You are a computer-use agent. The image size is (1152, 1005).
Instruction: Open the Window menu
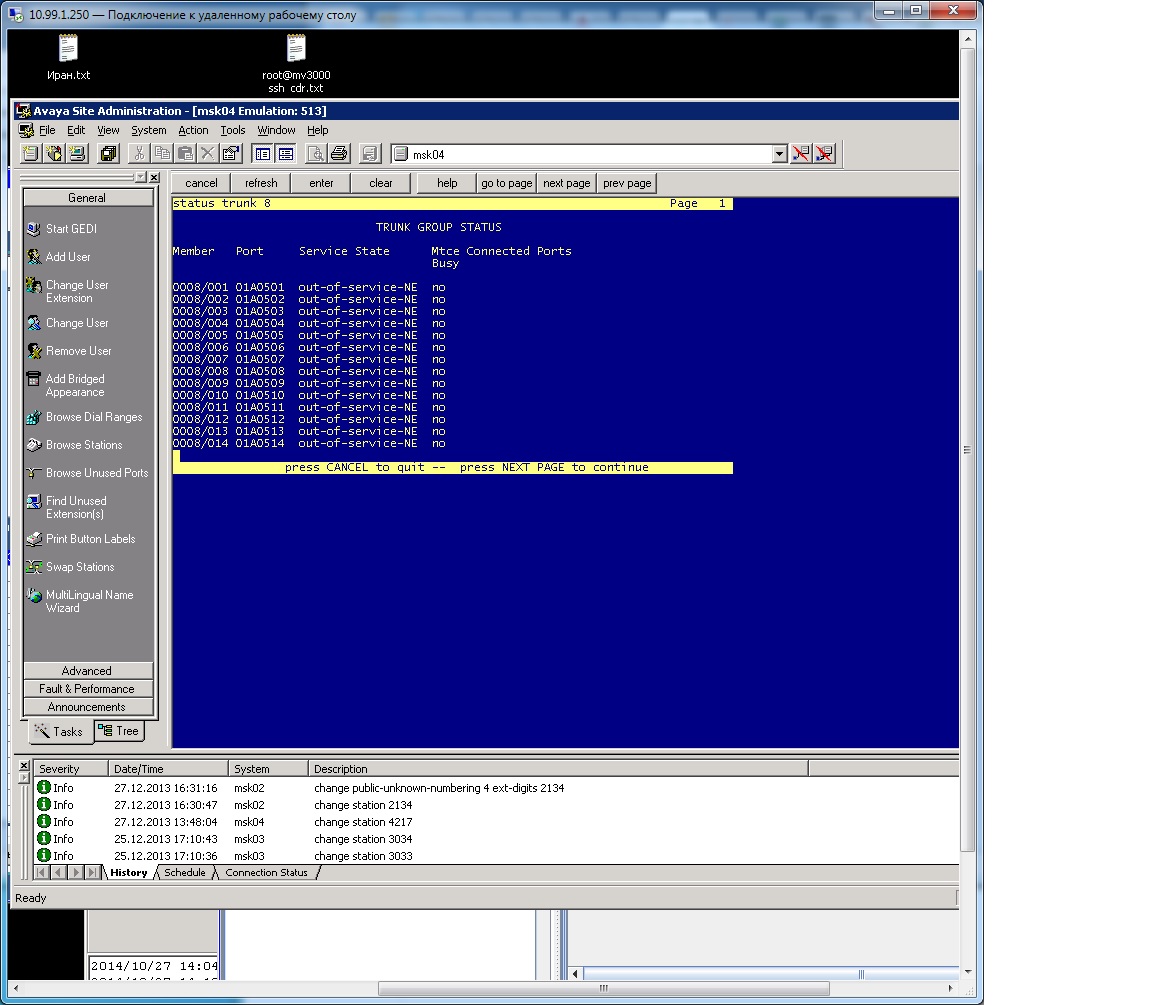[x=276, y=130]
